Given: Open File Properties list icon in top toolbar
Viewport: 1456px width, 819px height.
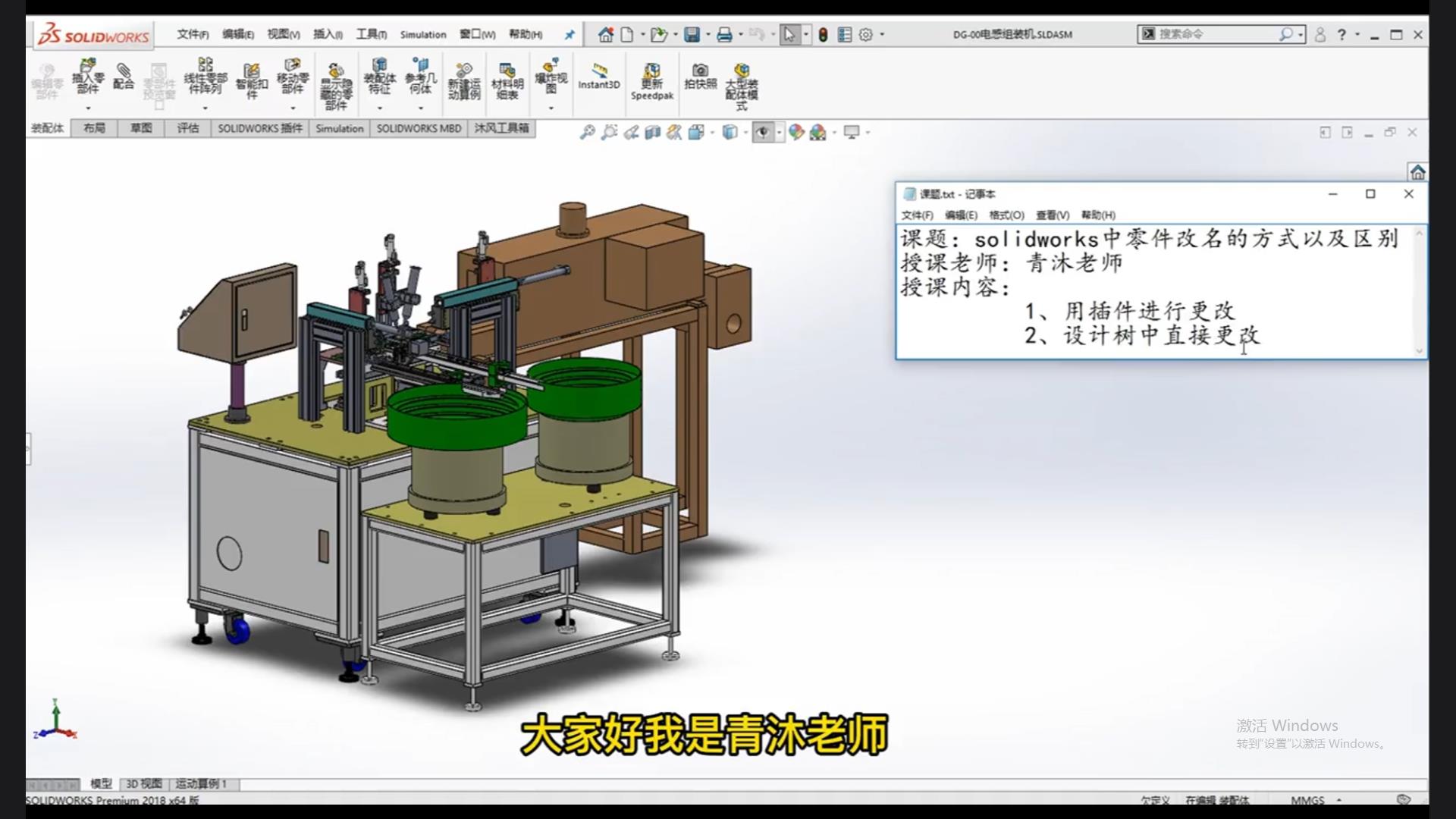Looking at the screenshot, I should [x=844, y=34].
